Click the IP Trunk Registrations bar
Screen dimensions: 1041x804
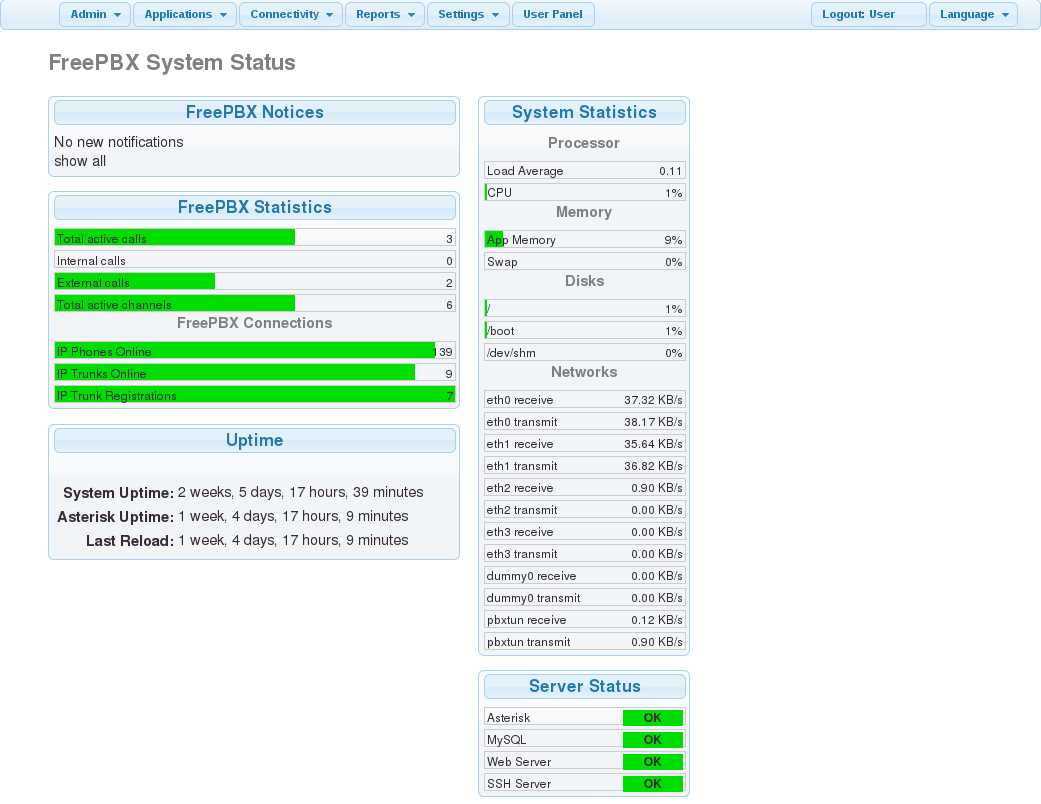(254, 395)
